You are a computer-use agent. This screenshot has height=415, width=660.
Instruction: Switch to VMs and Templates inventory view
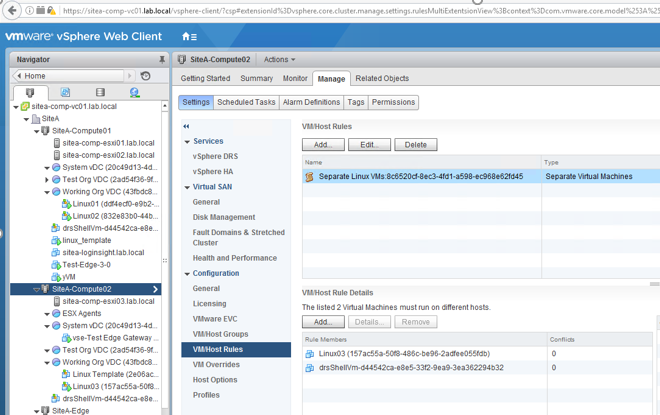click(65, 93)
